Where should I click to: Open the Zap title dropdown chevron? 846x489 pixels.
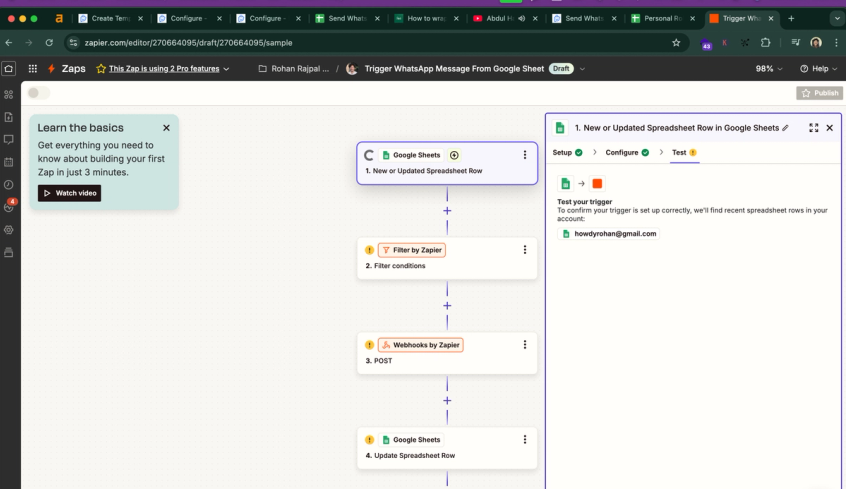(x=582, y=69)
